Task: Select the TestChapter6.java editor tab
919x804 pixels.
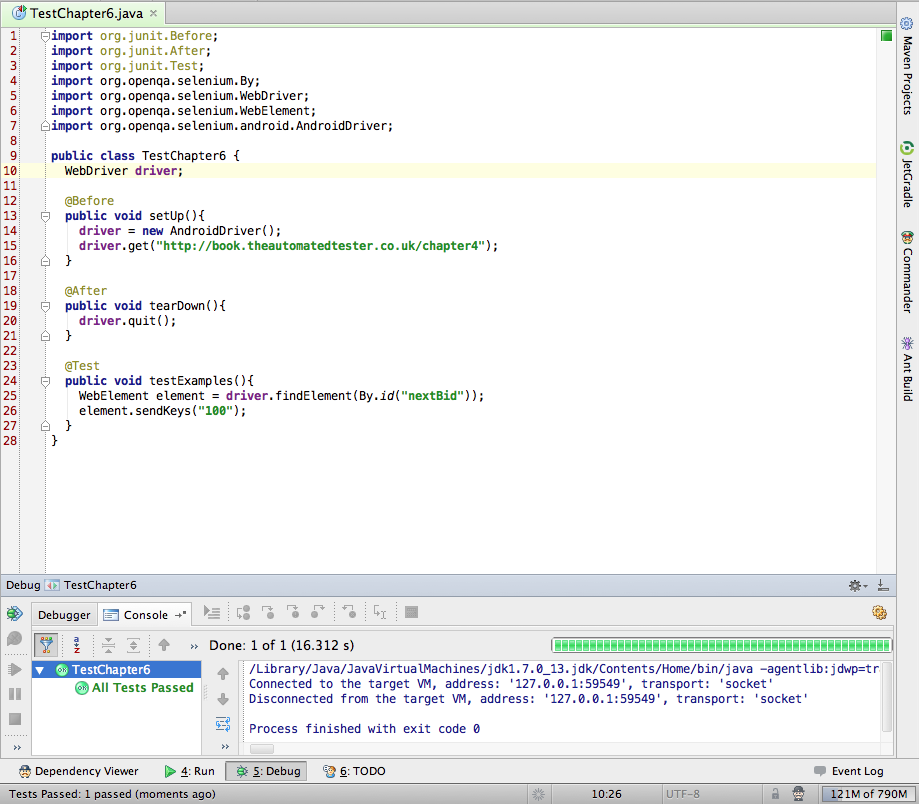Action: pyautogui.click(x=84, y=14)
